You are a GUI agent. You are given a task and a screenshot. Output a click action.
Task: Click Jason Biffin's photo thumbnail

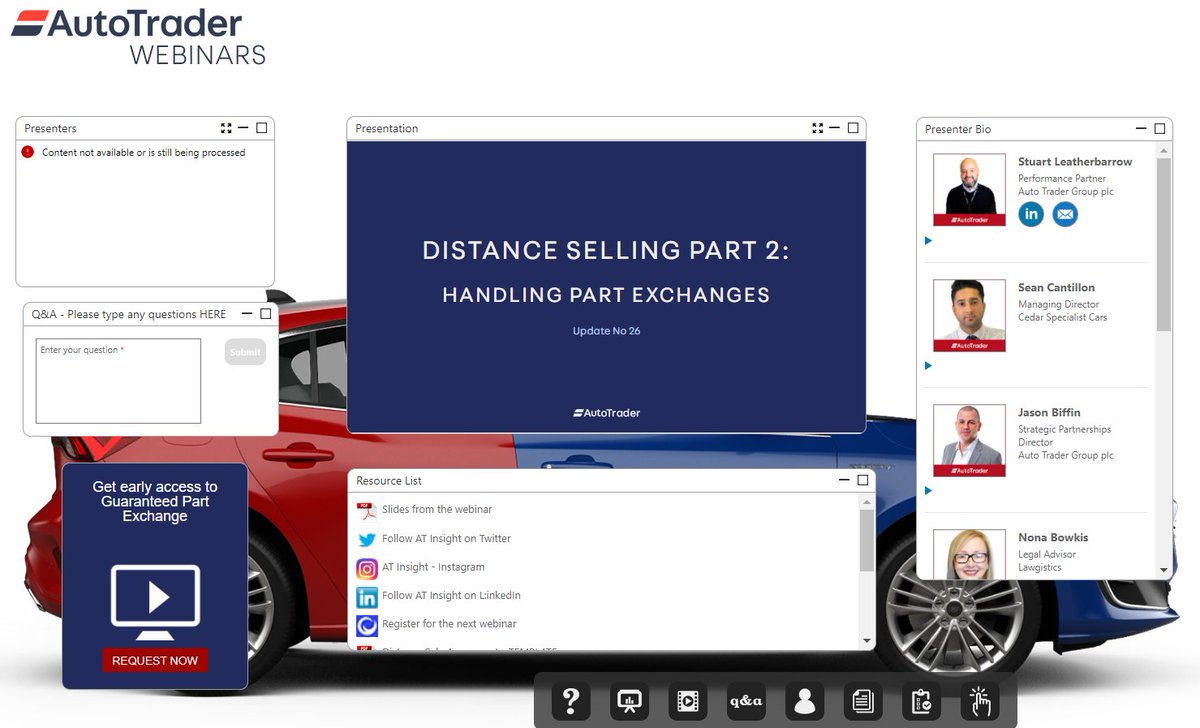coord(969,440)
